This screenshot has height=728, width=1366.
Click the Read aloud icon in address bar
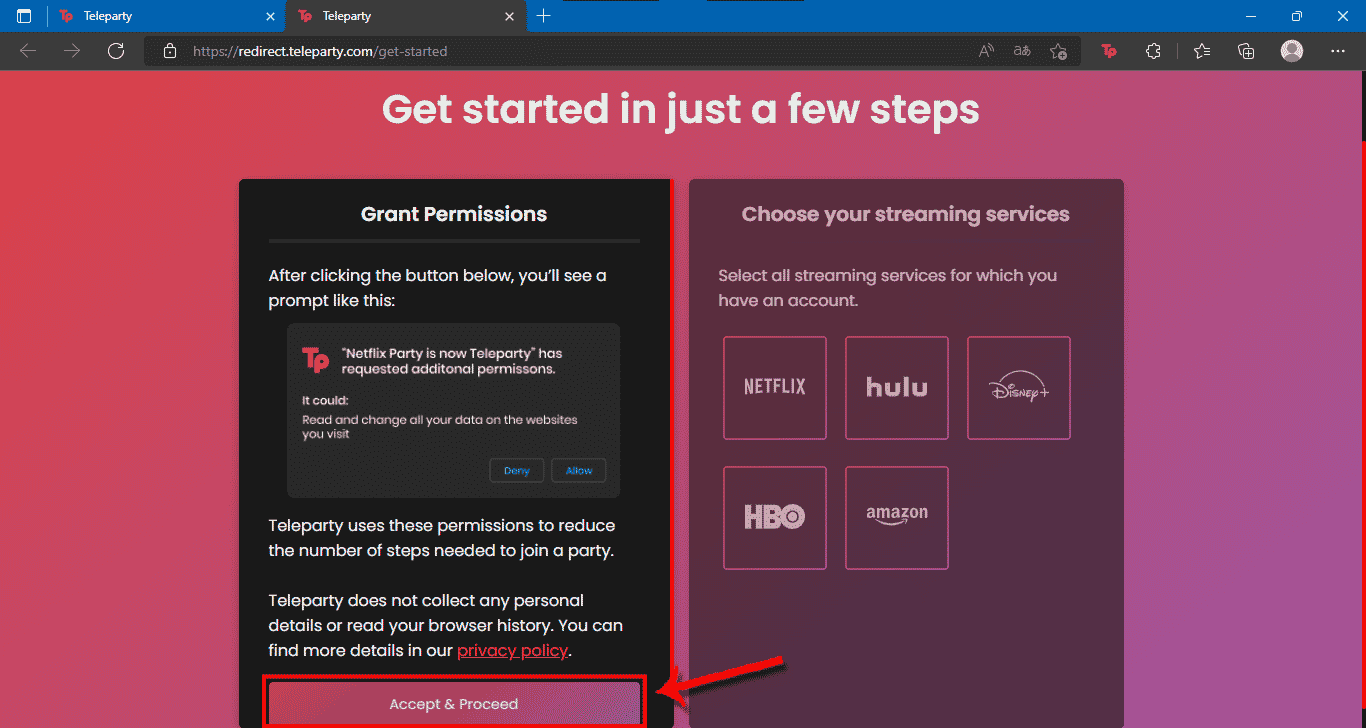986,51
